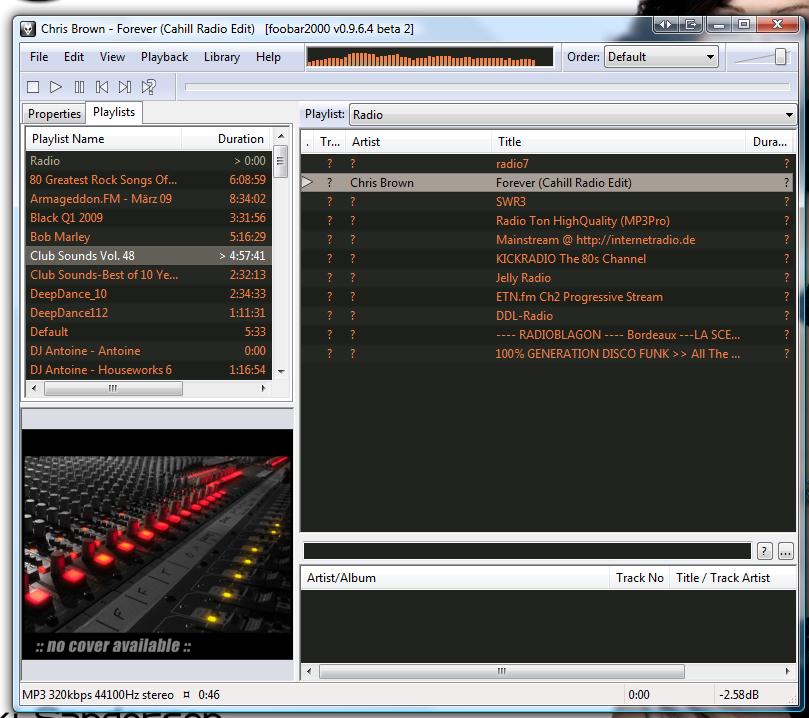809x718 pixels.
Task: Click the down arrow of playlist list scrollbar
Action: [x=281, y=371]
